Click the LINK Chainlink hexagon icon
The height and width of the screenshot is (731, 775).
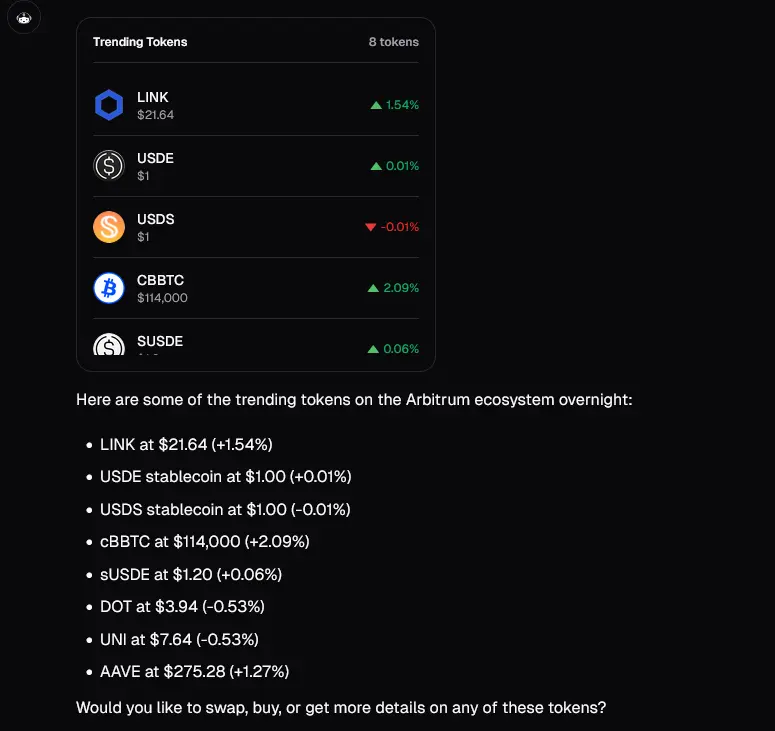click(109, 105)
